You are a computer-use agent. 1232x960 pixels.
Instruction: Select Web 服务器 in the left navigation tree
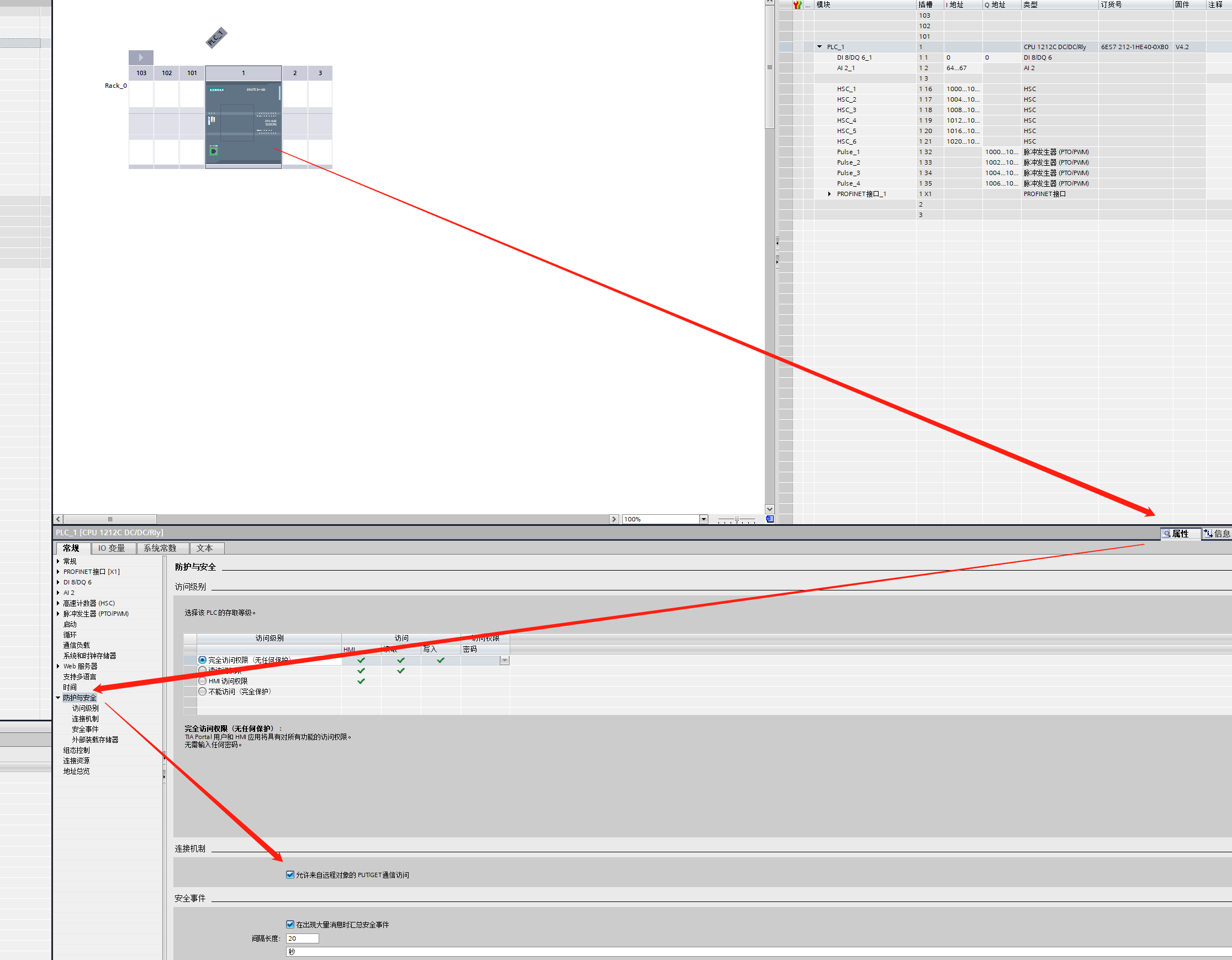[x=80, y=666]
